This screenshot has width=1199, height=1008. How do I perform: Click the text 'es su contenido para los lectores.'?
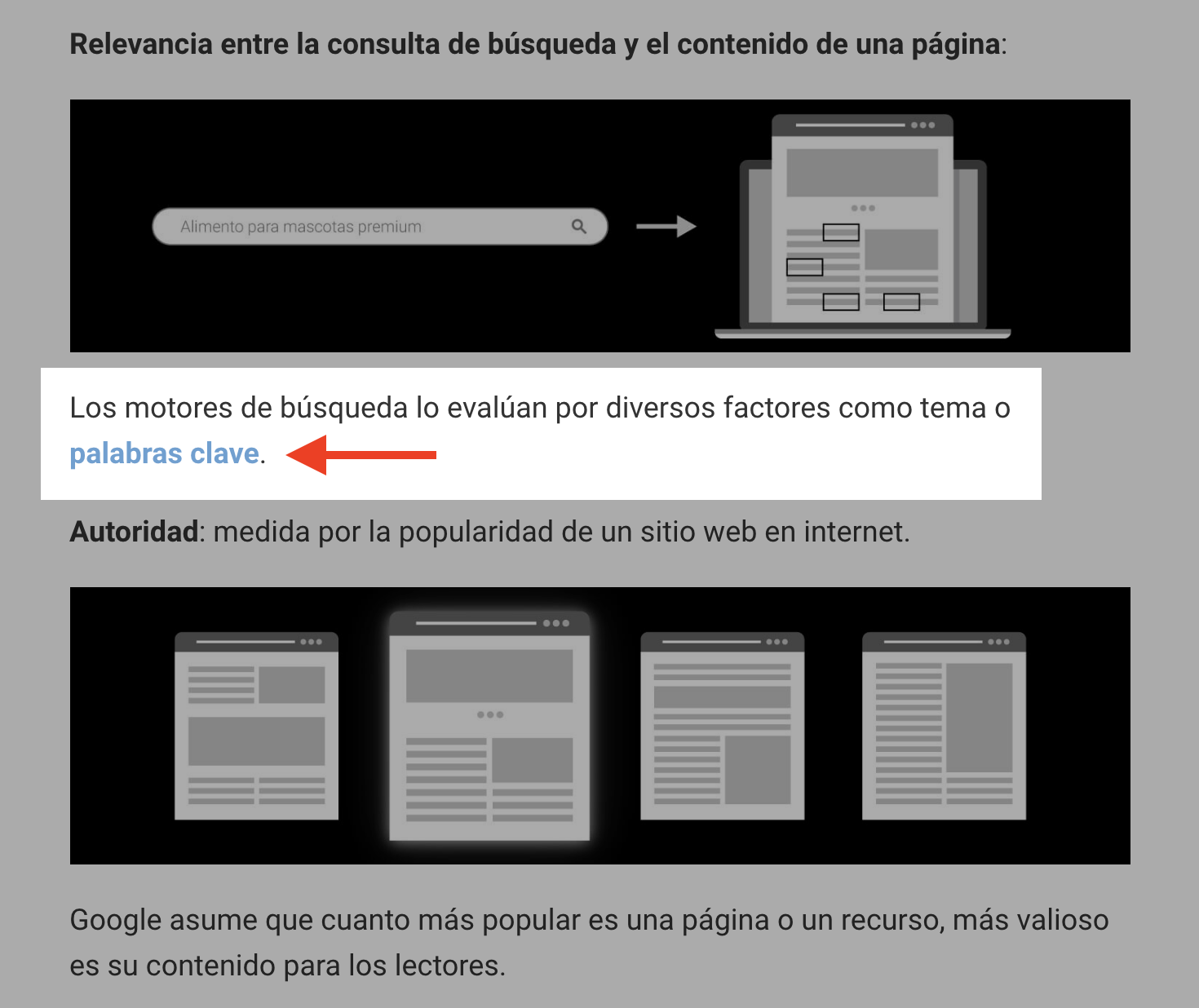pyautogui.click(x=288, y=966)
